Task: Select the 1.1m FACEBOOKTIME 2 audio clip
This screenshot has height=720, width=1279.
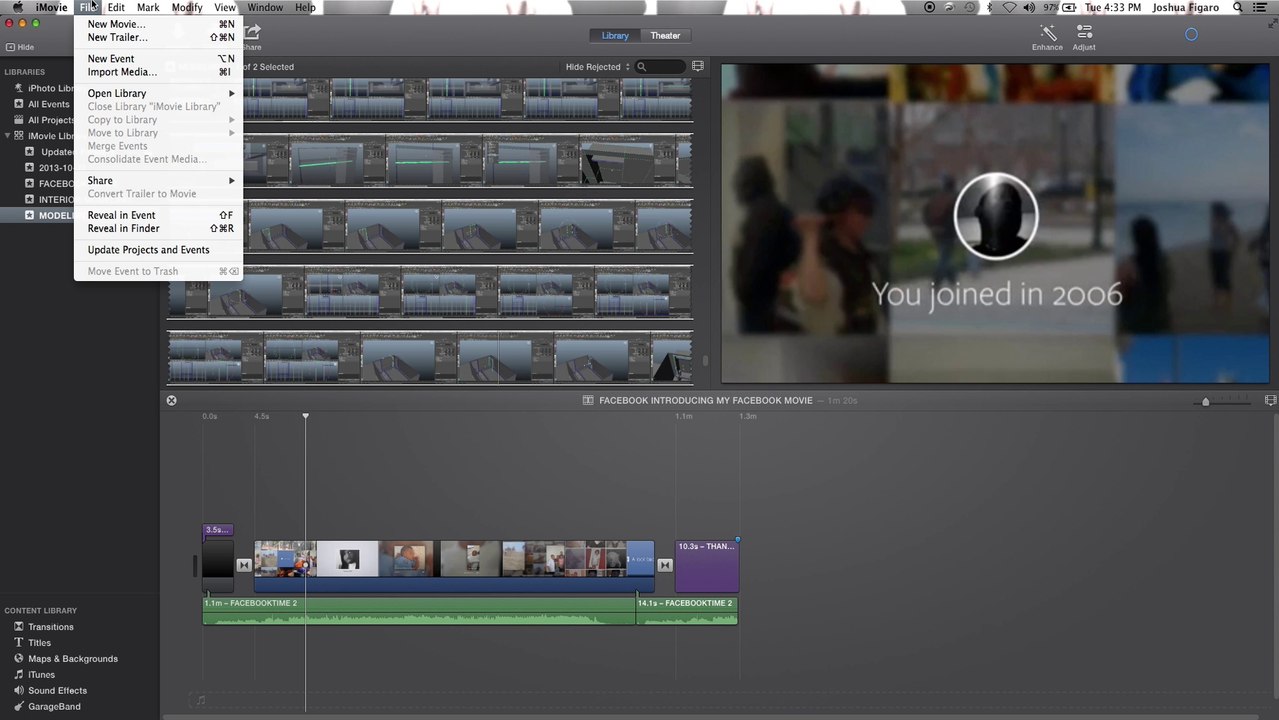Action: (x=419, y=611)
